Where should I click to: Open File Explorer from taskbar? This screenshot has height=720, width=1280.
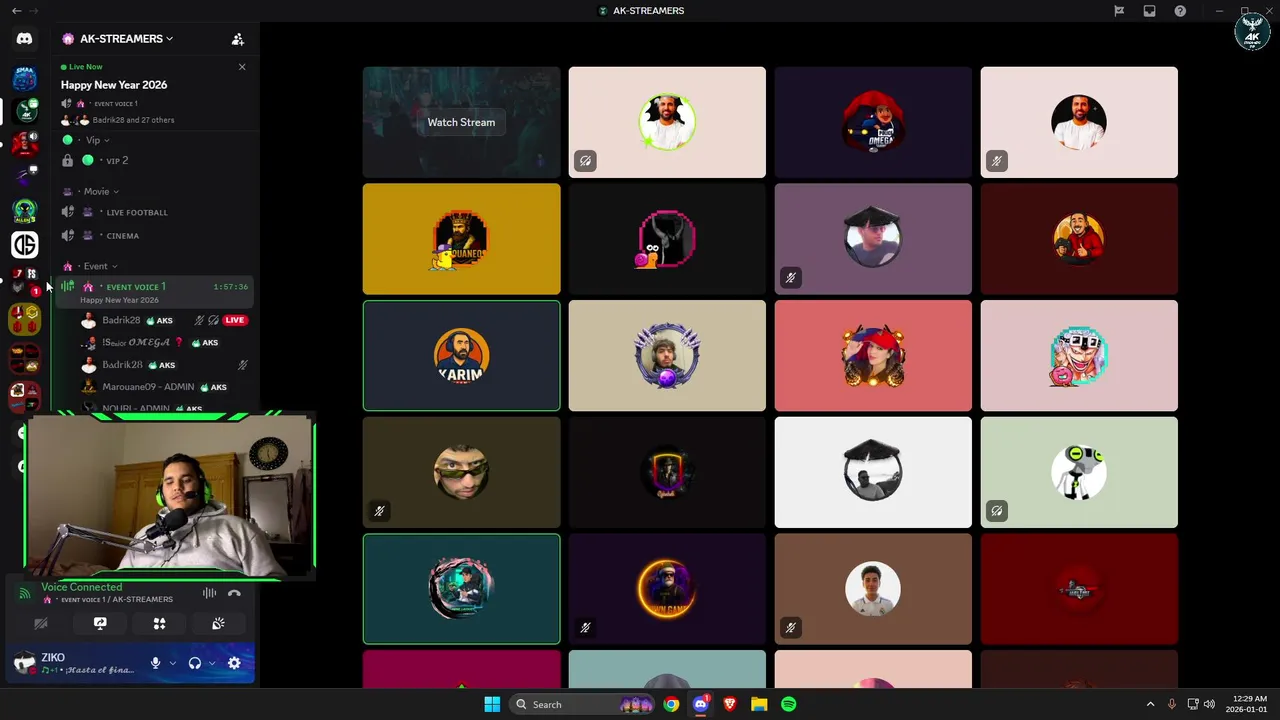pos(759,704)
